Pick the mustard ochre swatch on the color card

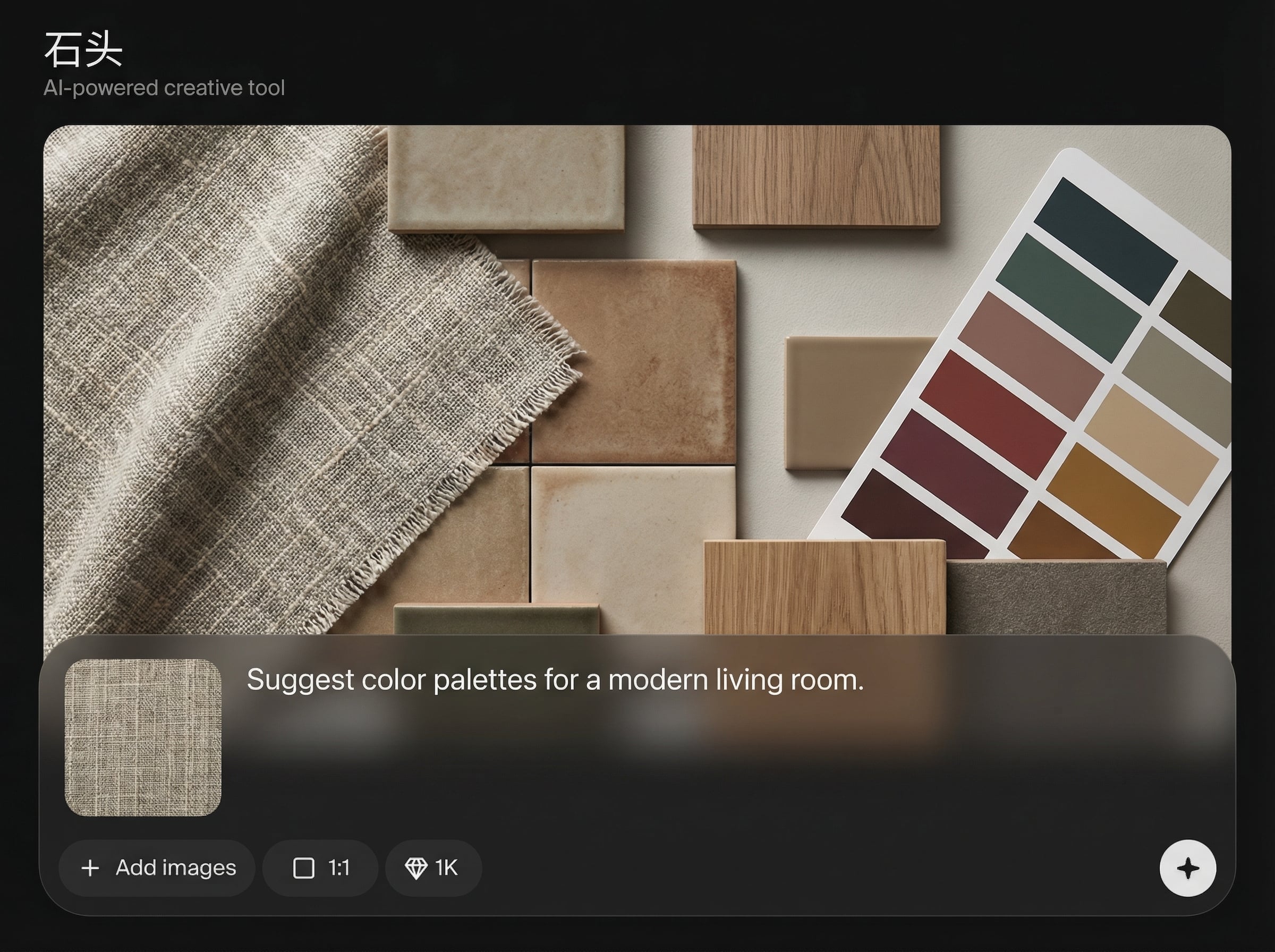[1113, 500]
